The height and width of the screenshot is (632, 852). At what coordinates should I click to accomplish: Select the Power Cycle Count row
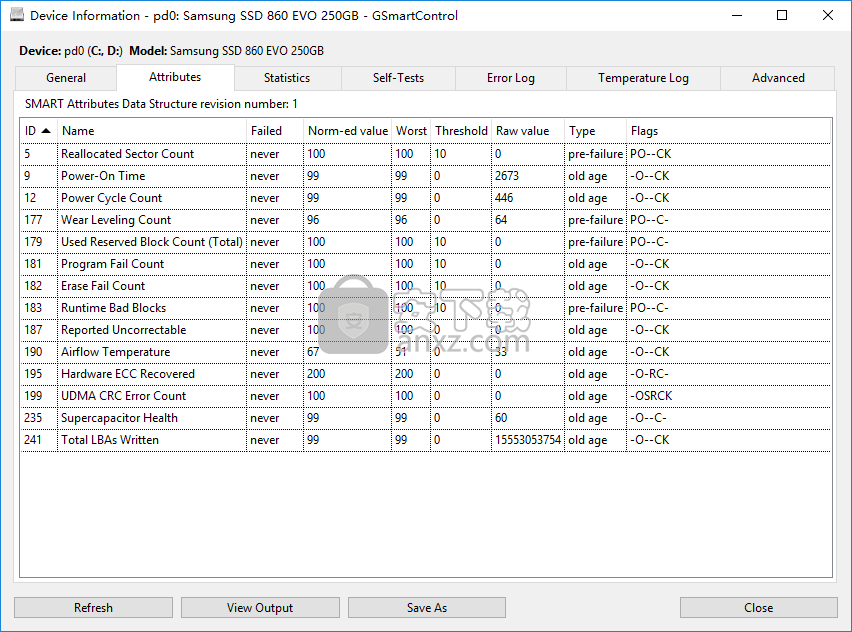tap(425, 198)
